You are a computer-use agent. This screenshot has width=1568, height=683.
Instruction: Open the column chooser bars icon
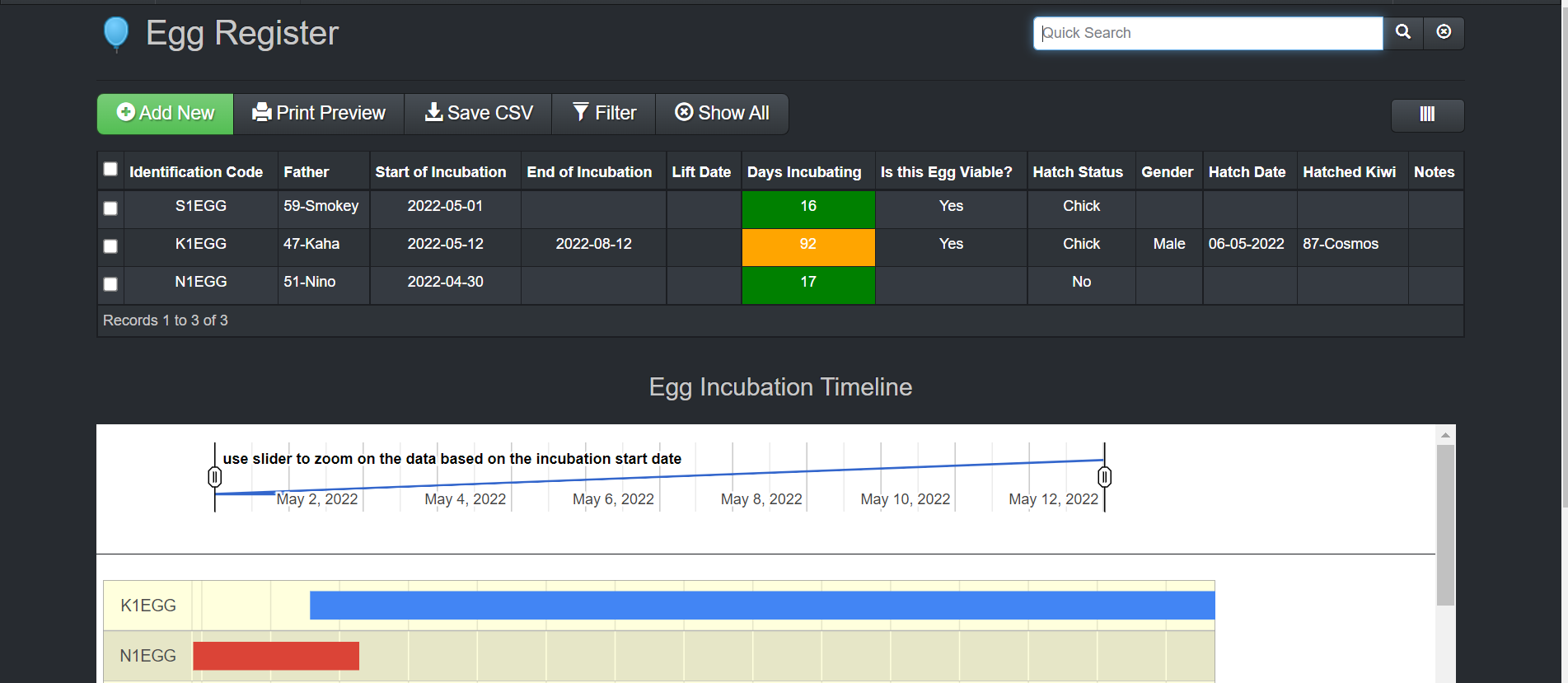pos(1427,115)
